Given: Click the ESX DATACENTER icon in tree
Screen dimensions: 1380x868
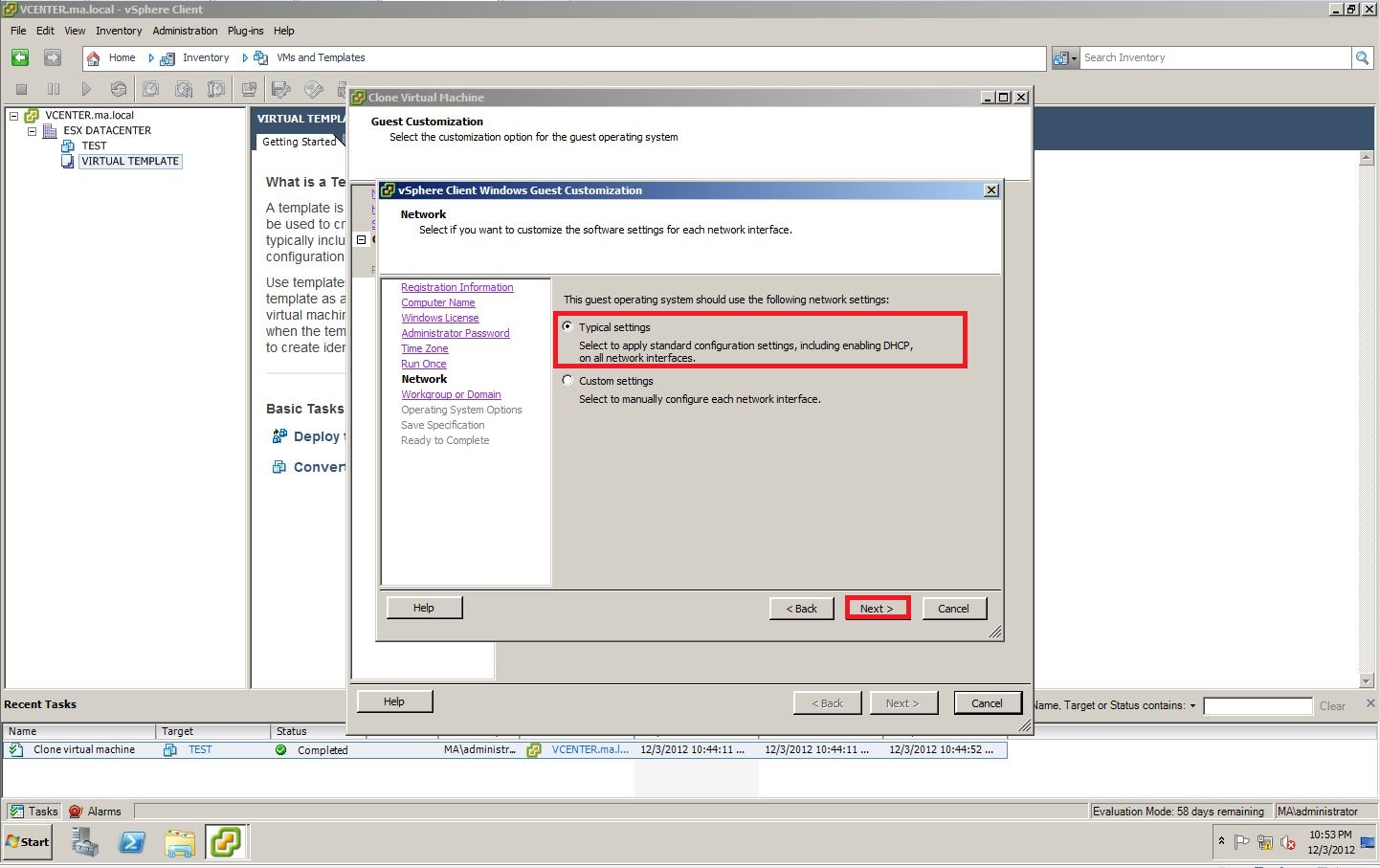Looking at the screenshot, I should point(50,131).
